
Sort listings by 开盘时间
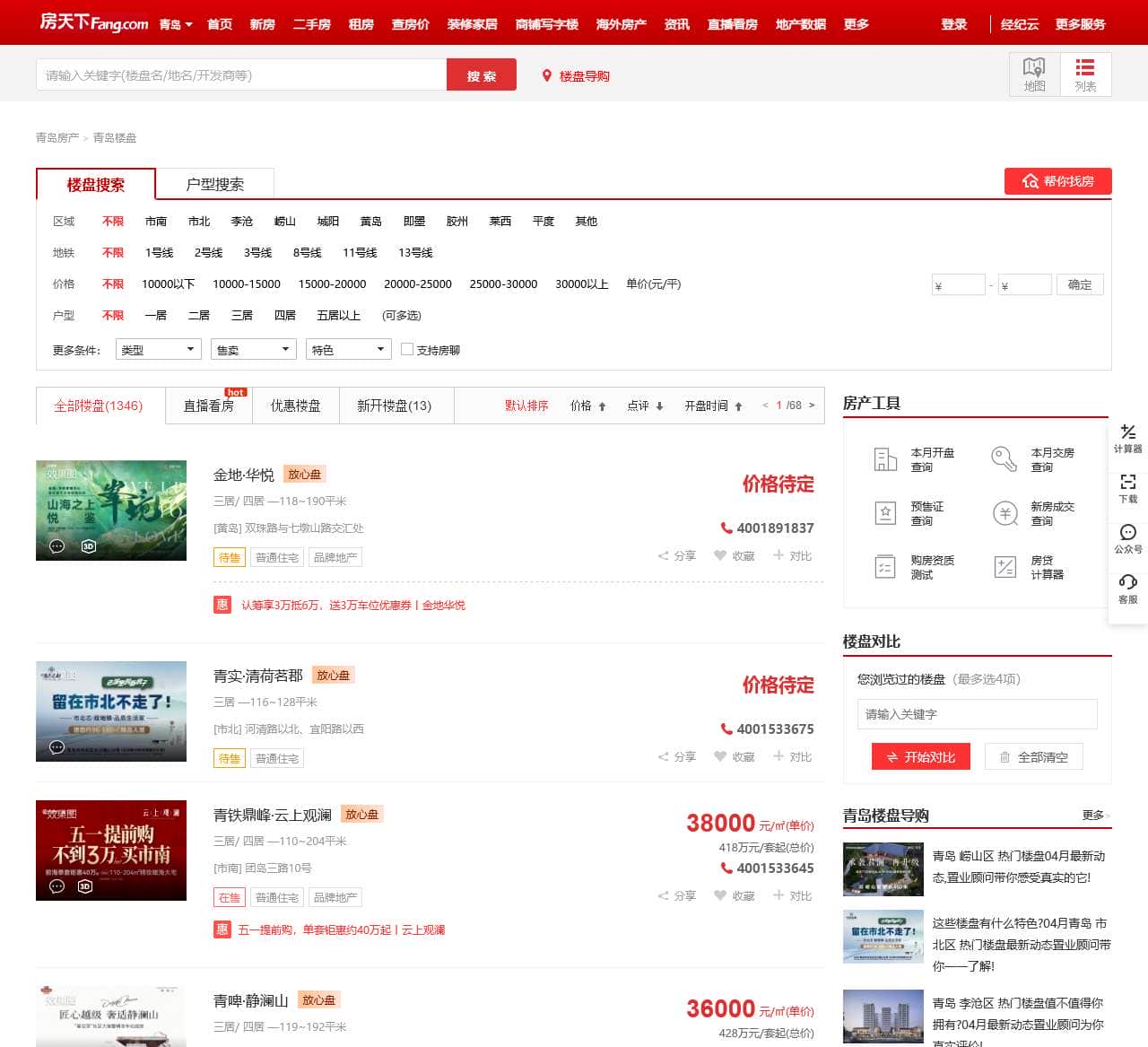(x=714, y=406)
